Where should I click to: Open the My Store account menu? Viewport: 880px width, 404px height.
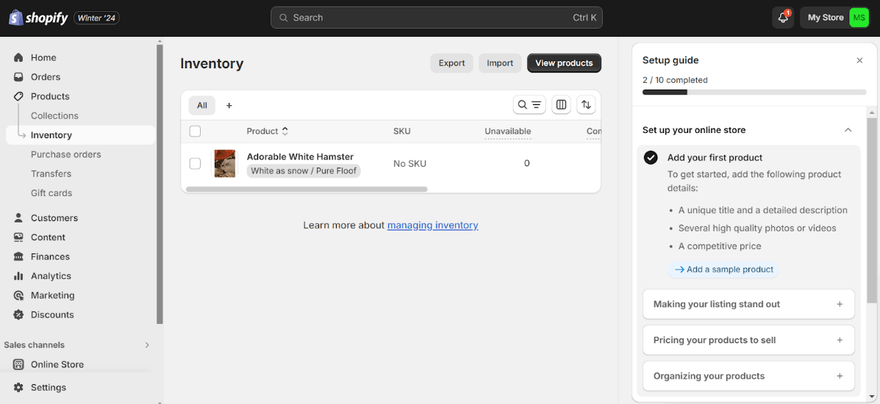point(835,17)
